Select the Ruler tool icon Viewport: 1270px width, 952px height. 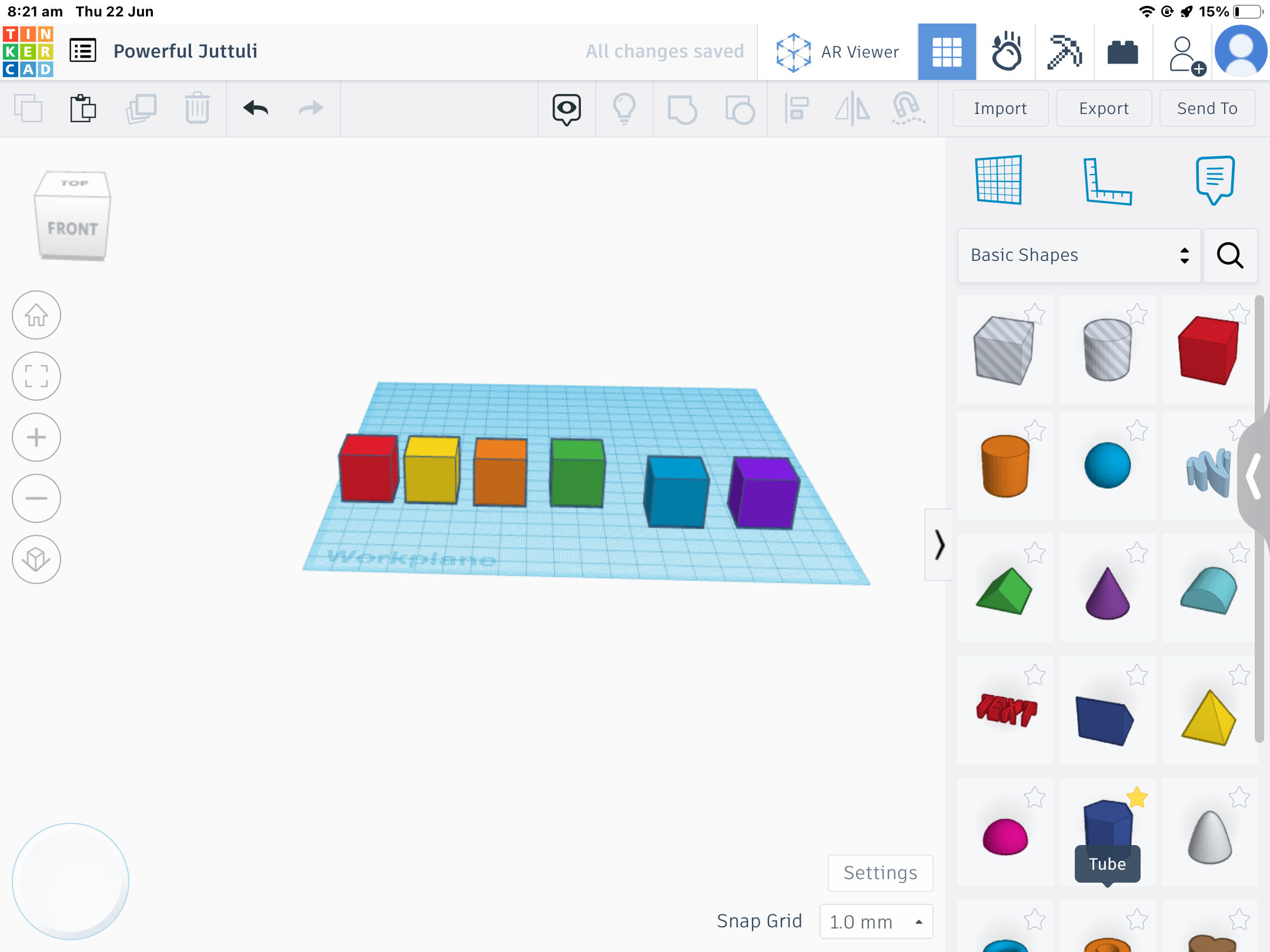1107,182
